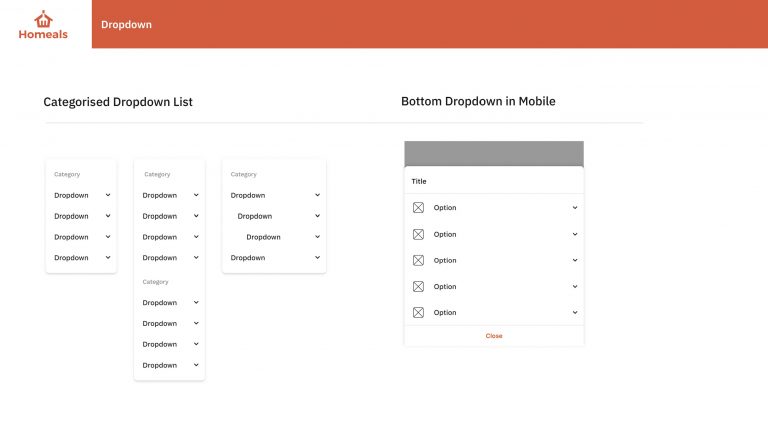This screenshot has height=432, width=768.
Task: Expand the first Option chevron in mobile panel
Action: click(x=575, y=208)
